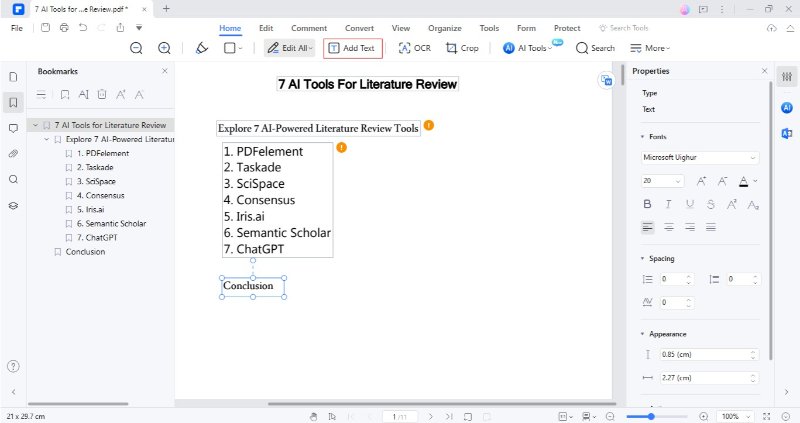Screen dimensions: 800x423
Task: Switch to the Organize tab
Action: click(445, 28)
